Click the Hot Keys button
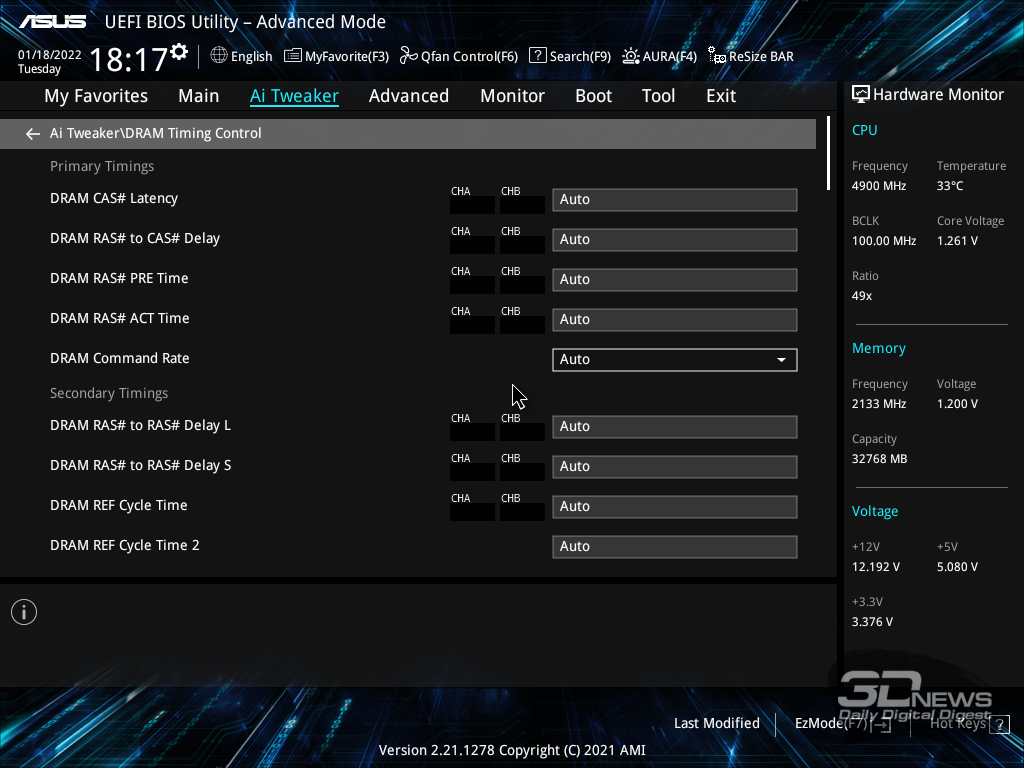This screenshot has height=768, width=1024. [969, 724]
